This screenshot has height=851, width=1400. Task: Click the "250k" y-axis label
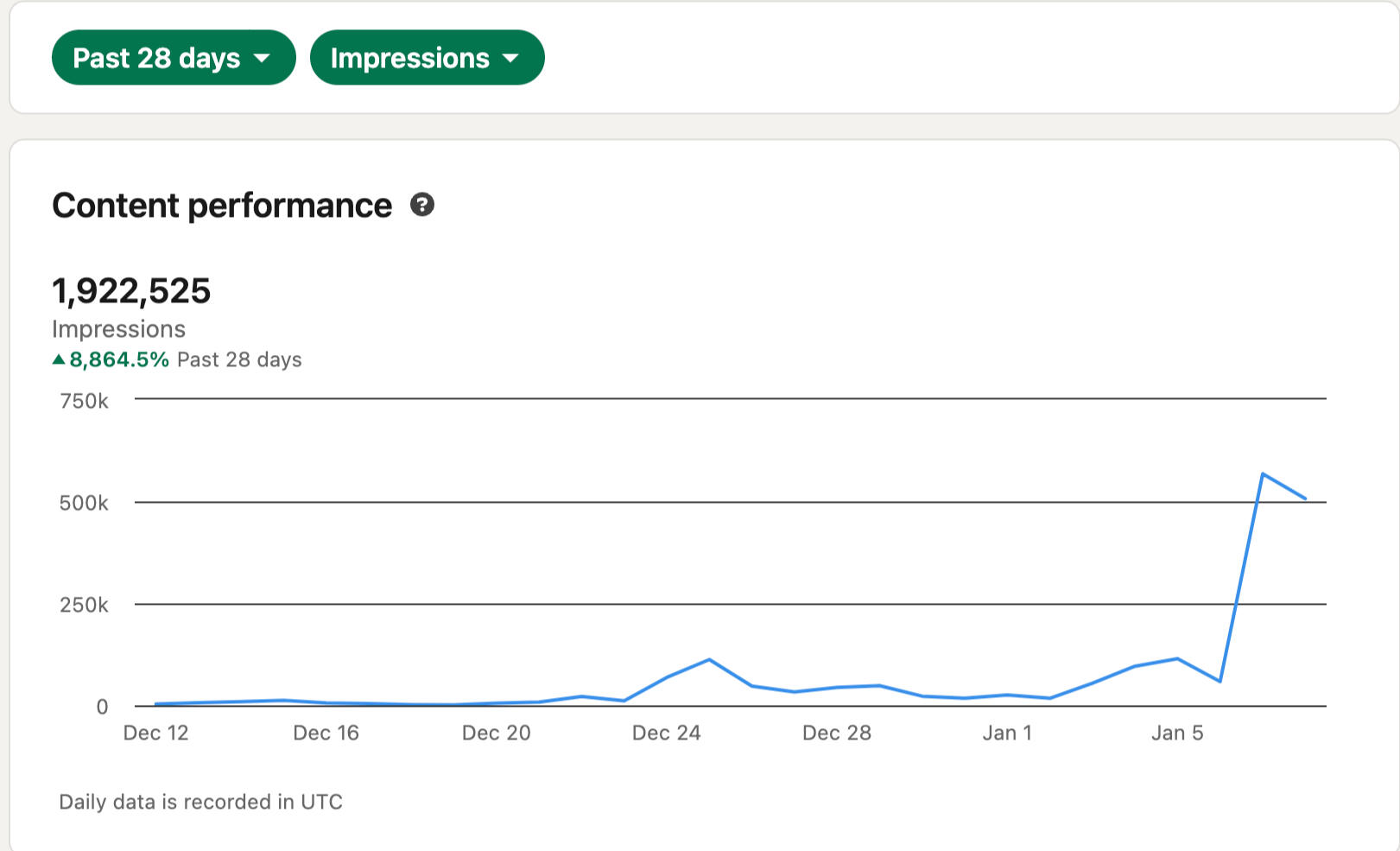coord(84,605)
